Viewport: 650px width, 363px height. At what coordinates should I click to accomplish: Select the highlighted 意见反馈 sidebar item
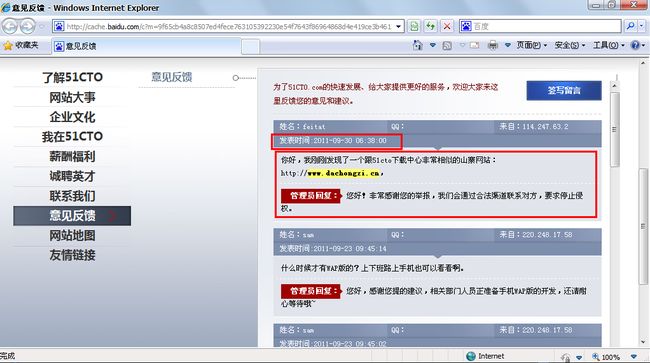tap(72, 216)
